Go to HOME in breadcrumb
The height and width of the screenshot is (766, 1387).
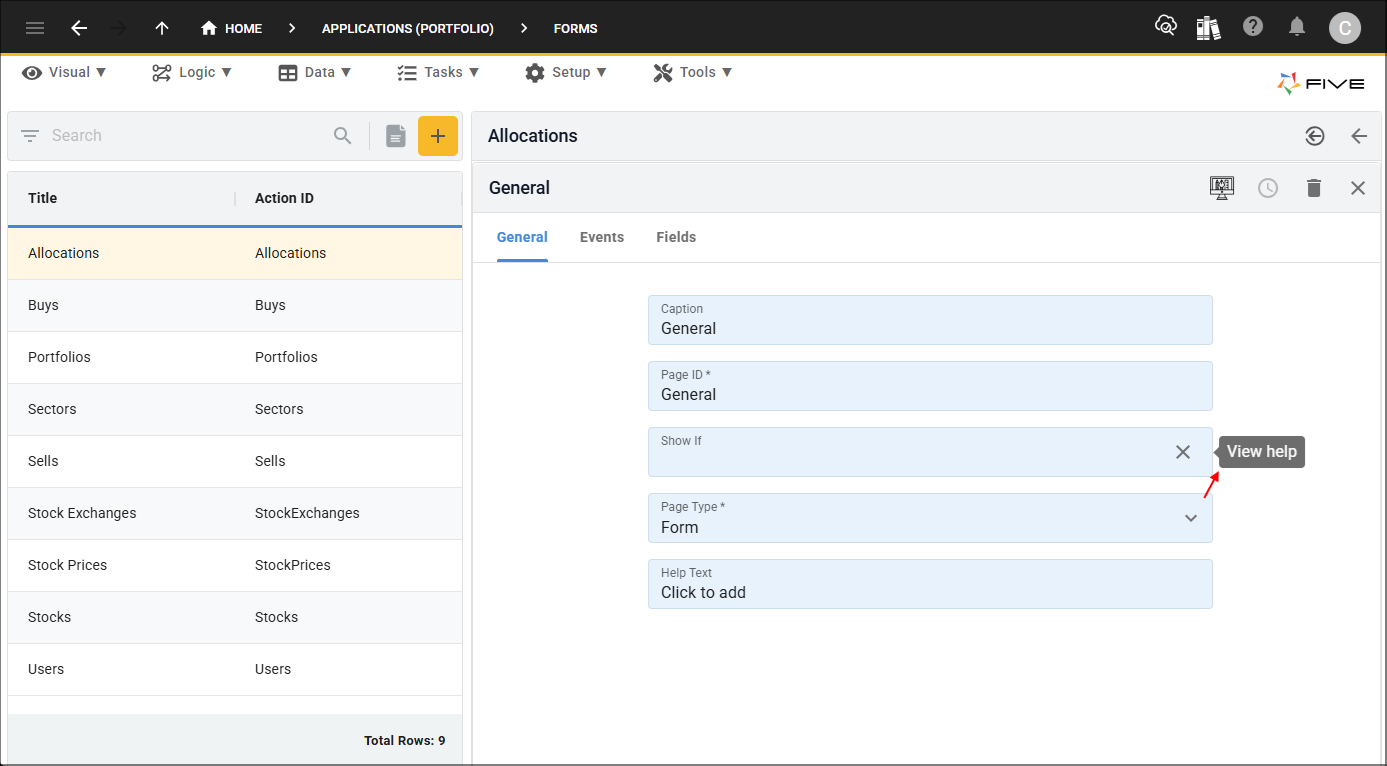click(x=232, y=28)
